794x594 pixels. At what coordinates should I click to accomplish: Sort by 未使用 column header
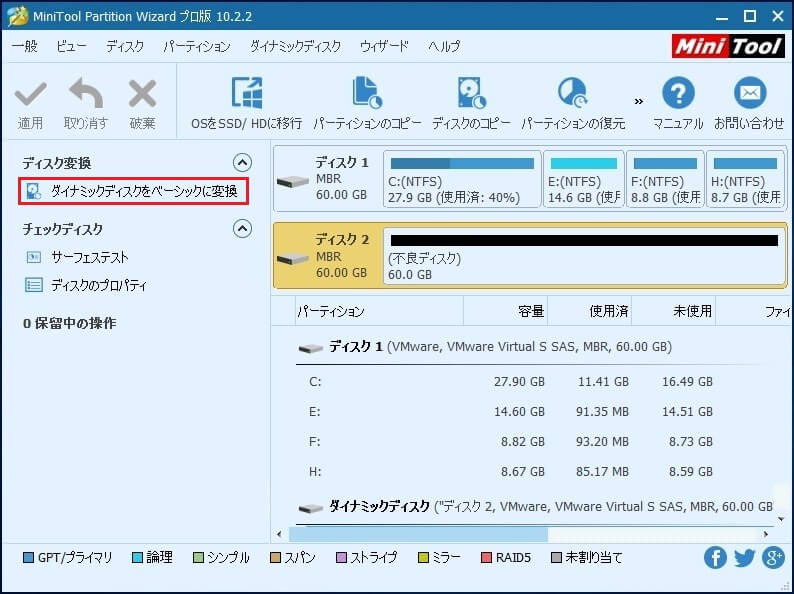(x=673, y=311)
